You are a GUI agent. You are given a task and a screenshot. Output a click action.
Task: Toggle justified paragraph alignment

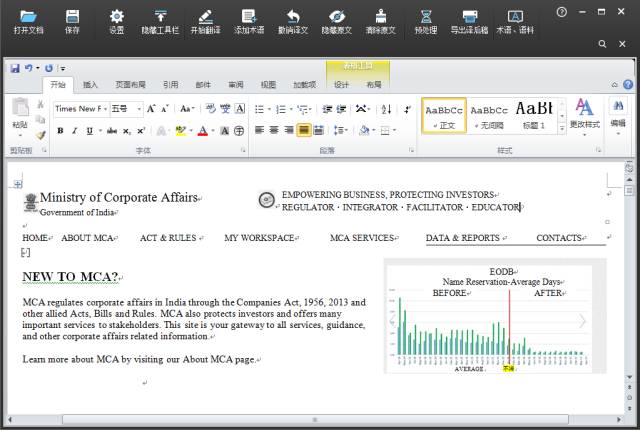coord(304,130)
